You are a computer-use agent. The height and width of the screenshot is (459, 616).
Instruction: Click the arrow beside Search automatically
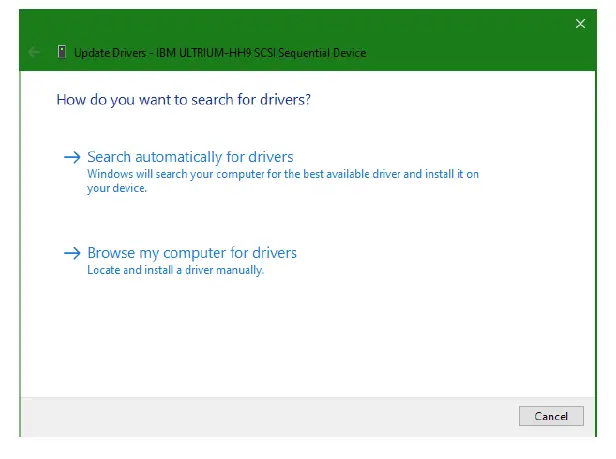click(72, 157)
